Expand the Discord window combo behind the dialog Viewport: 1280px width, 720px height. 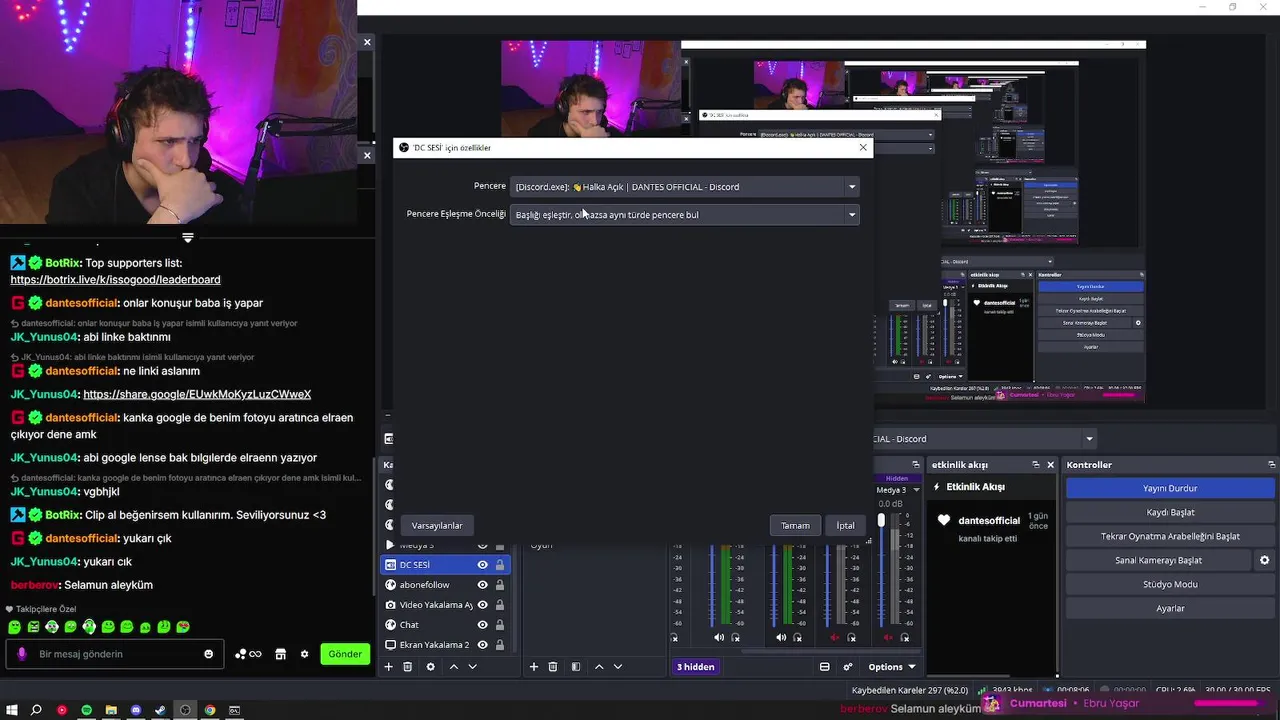pyautogui.click(x=1089, y=439)
